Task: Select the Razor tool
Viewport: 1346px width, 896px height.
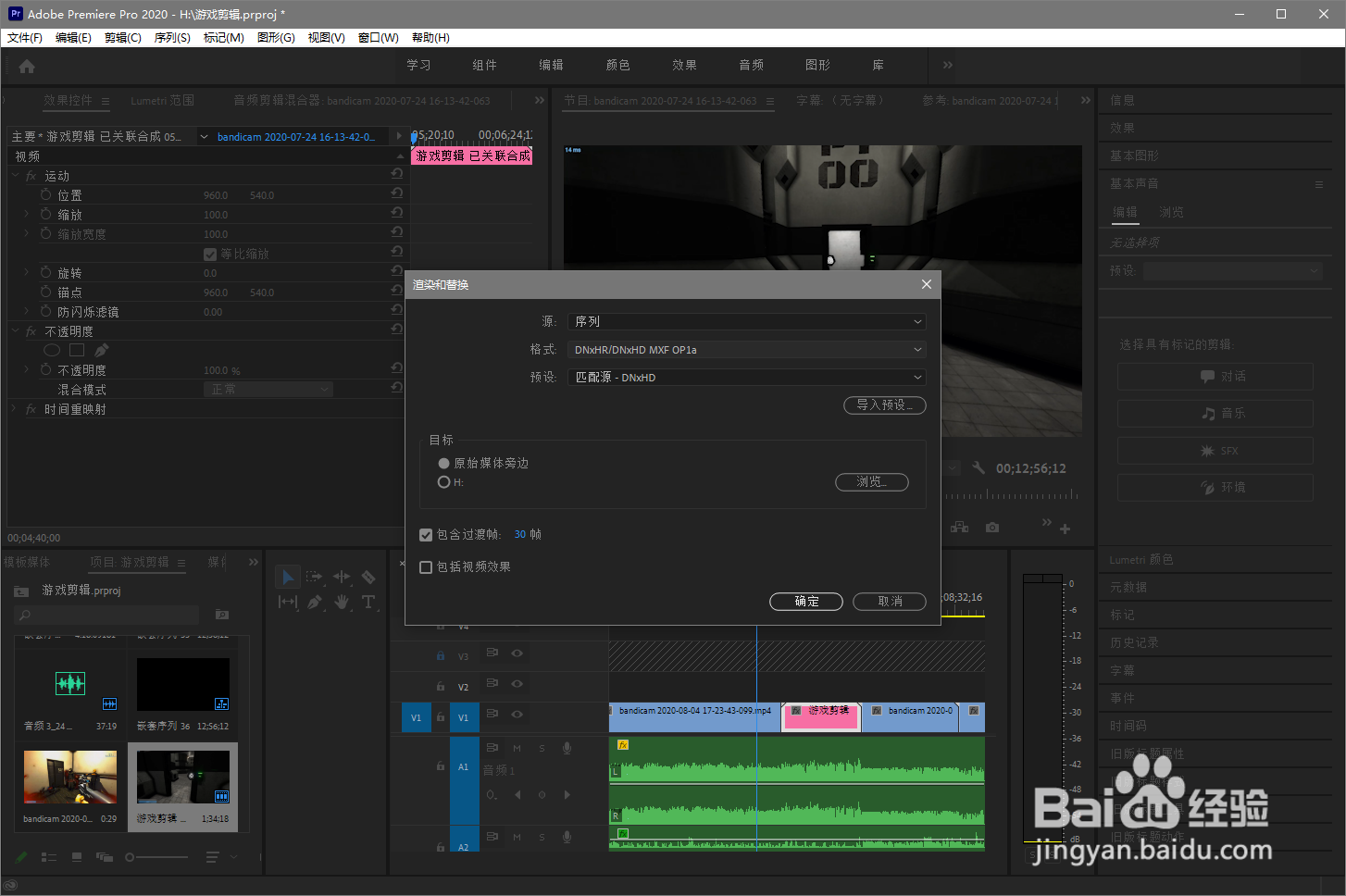Action: (x=368, y=577)
